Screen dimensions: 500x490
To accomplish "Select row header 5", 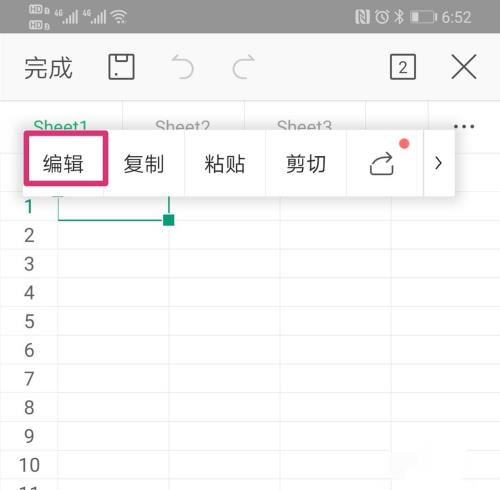I will coord(29,321).
